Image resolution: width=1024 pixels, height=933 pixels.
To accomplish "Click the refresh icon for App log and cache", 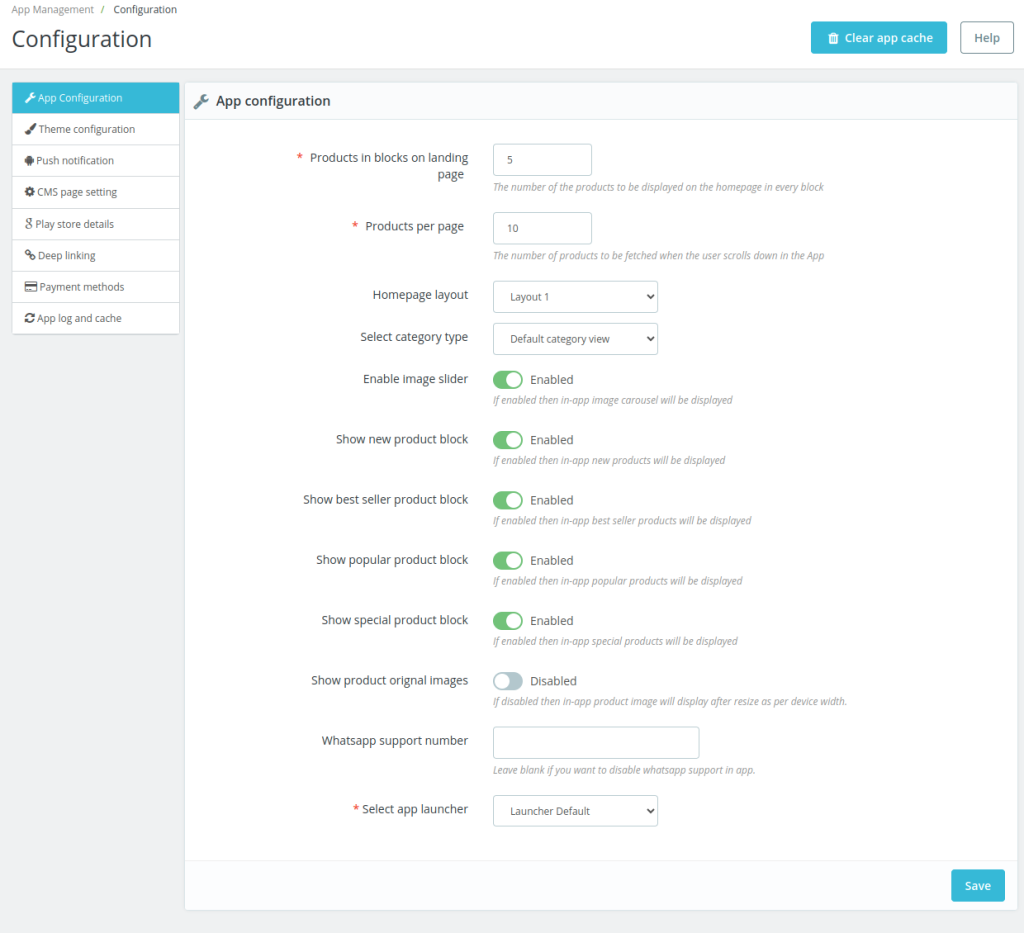I will pyautogui.click(x=29, y=318).
